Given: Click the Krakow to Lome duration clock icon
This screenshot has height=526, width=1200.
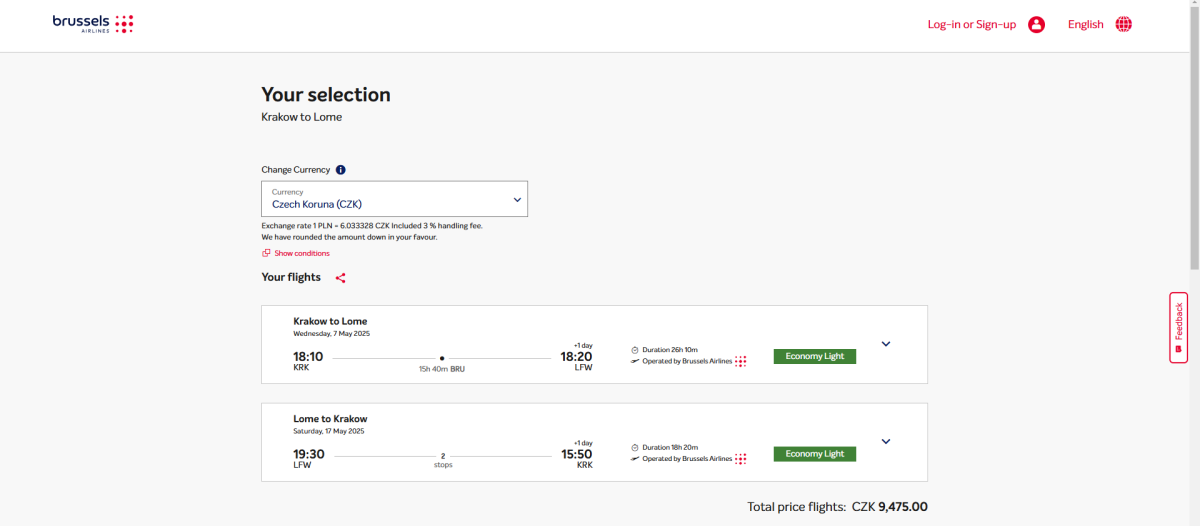Looking at the screenshot, I should click(635, 350).
